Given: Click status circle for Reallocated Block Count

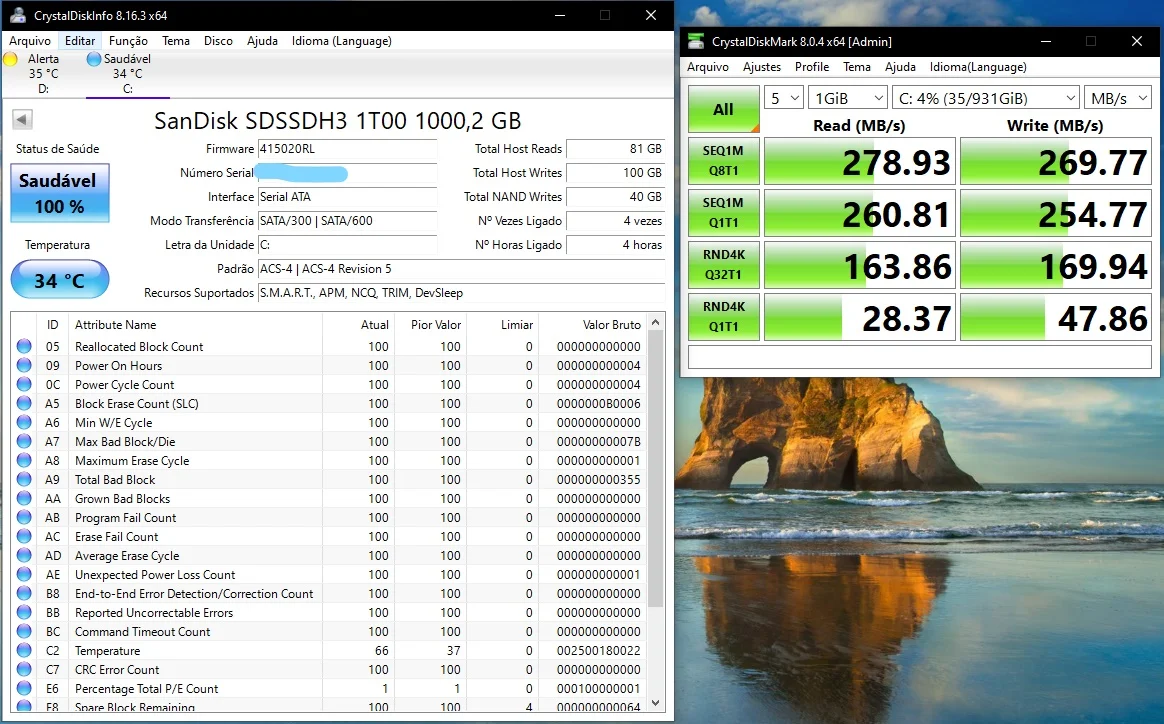Looking at the screenshot, I should tap(24, 346).
